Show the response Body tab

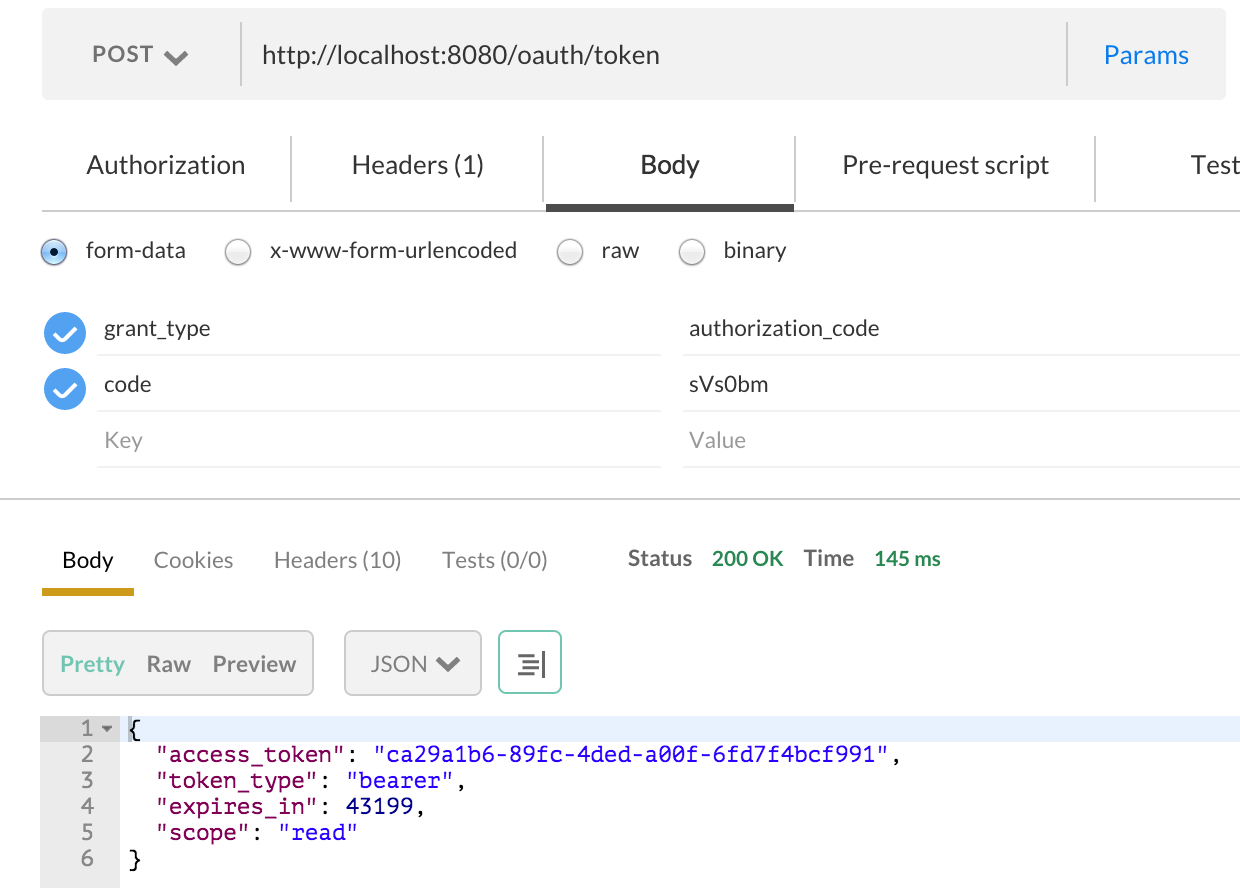(x=88, y=561)
